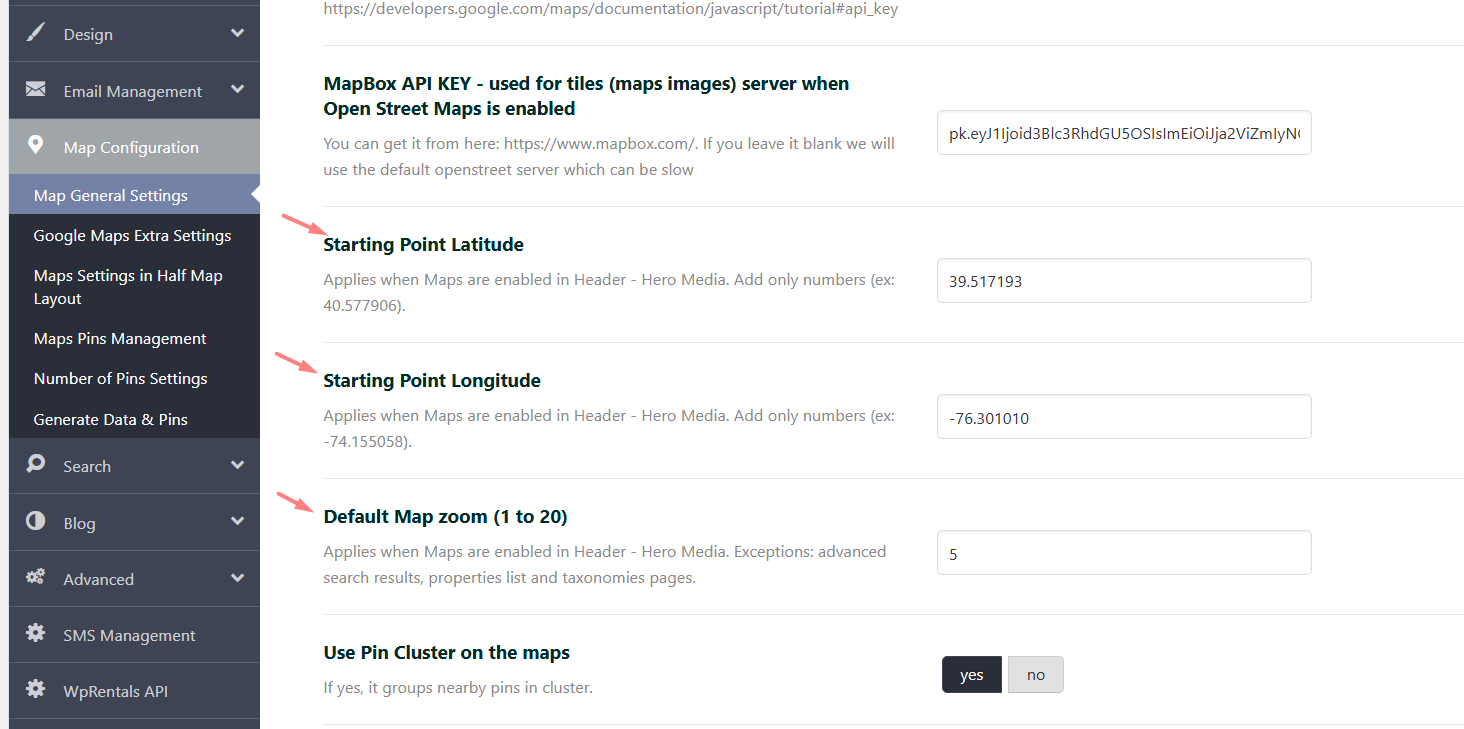The height and width of the screenshot is (729, 1464).
Task: Click the Email Management envelope icon
Action: point(36,90)
